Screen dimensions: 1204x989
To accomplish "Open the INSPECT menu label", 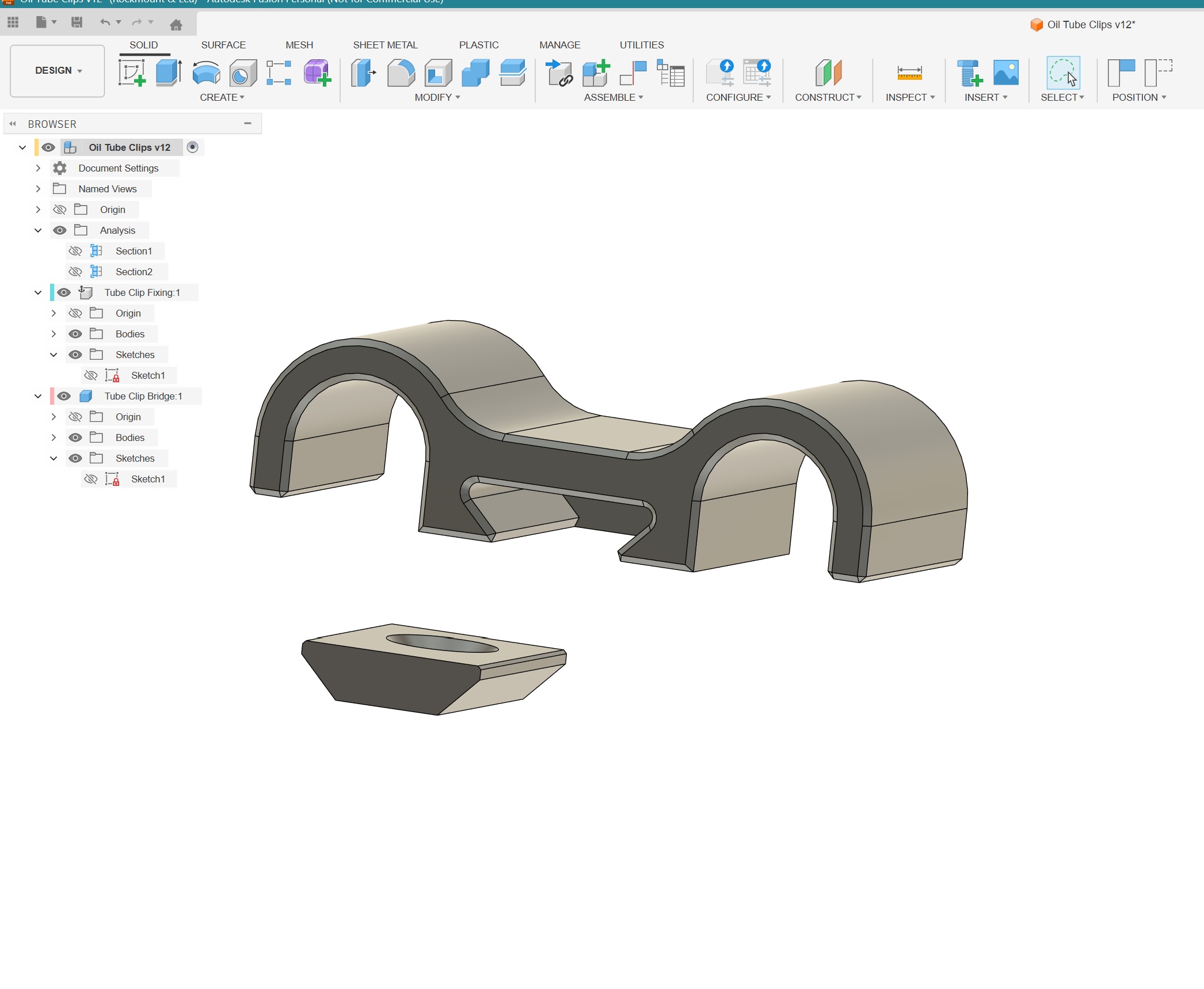I will (x=910, y=97).
